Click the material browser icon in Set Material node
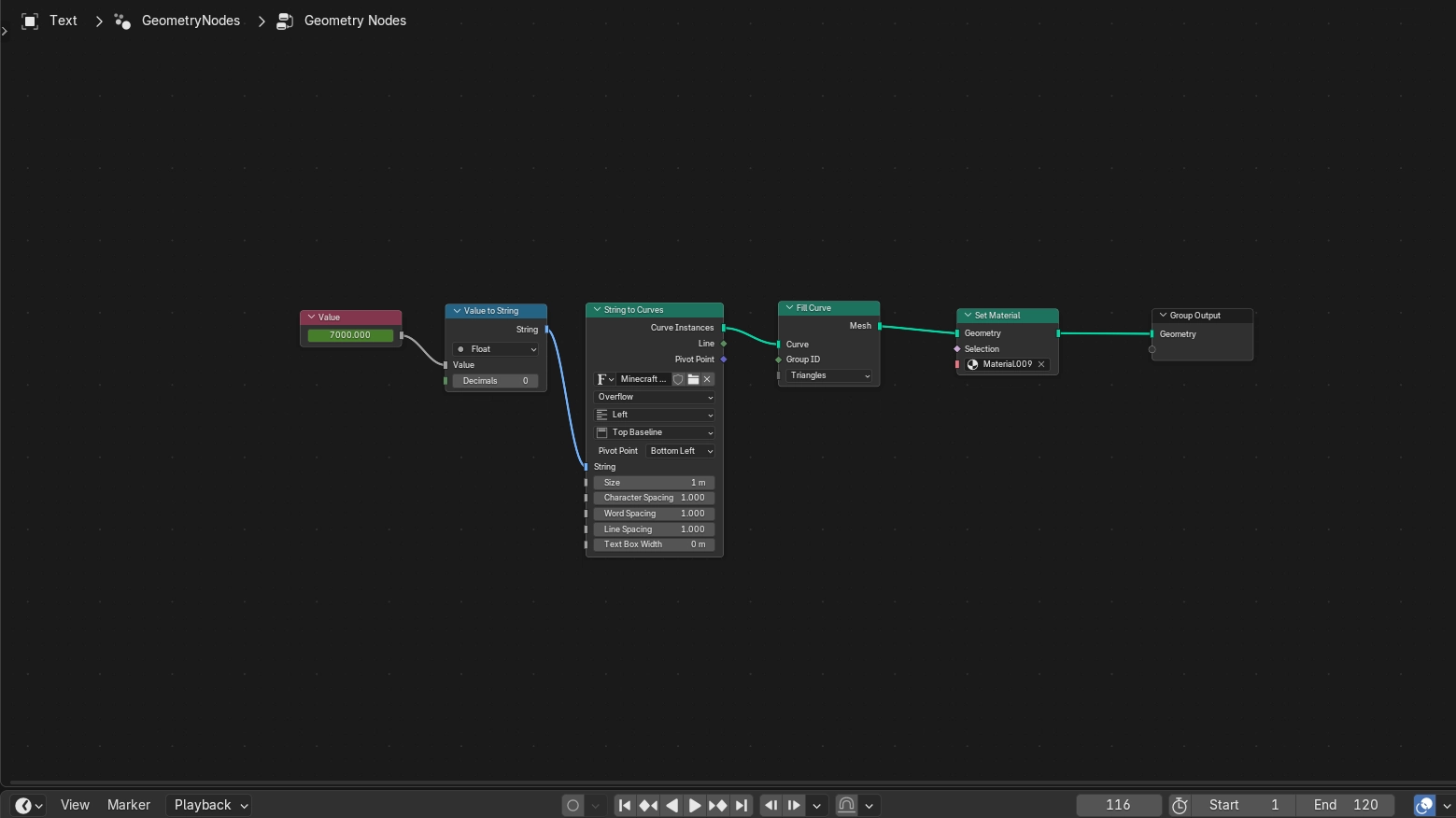Image resolution: width=1456 pixels, height=818 pixels. pos(972,364)
